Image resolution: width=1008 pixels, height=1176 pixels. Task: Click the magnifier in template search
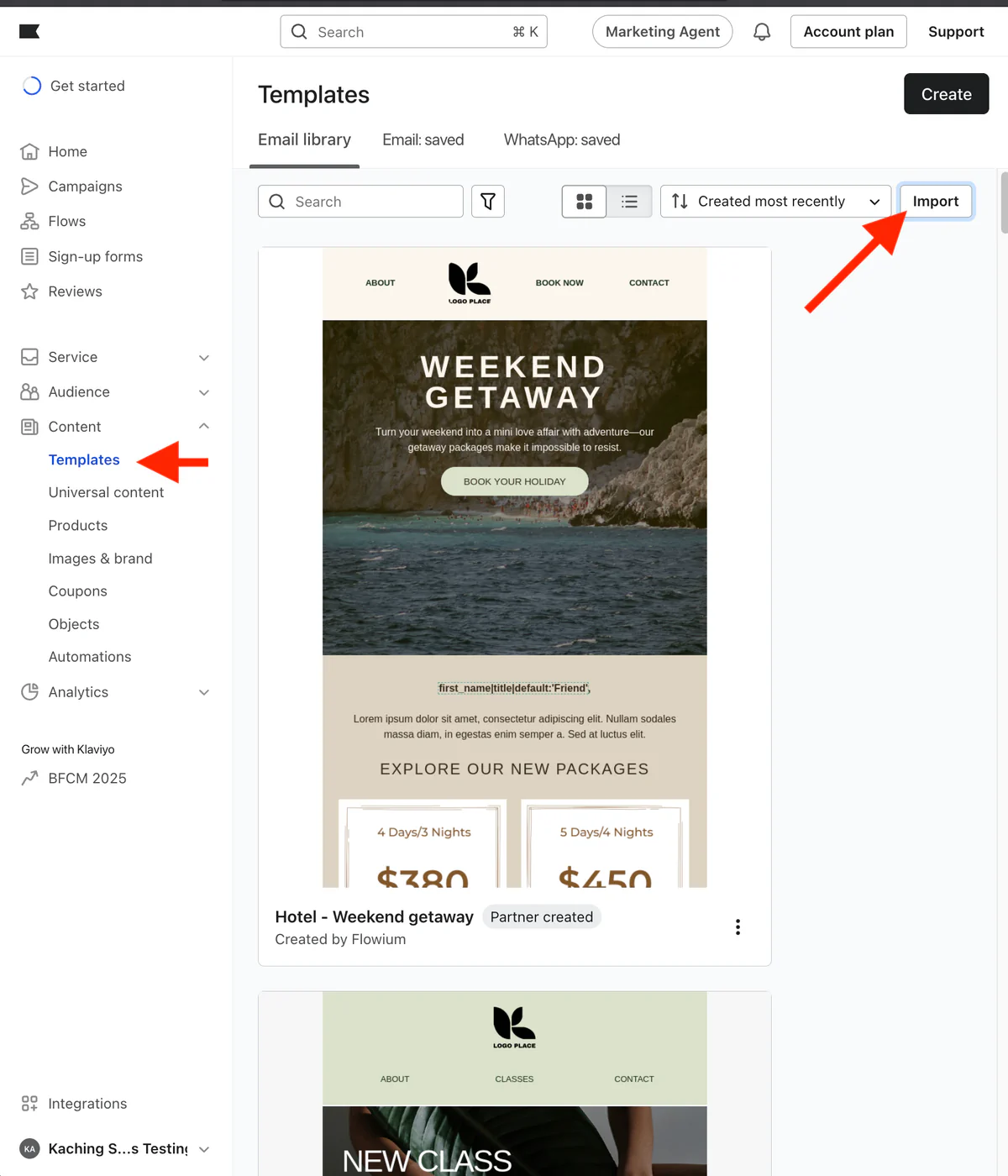(x=277, y=202)
